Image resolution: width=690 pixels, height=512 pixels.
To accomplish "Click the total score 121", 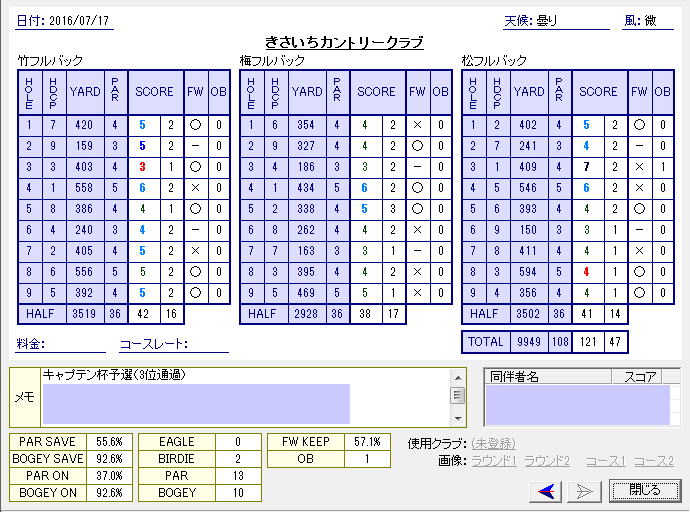I will click(x=588, y=342).
